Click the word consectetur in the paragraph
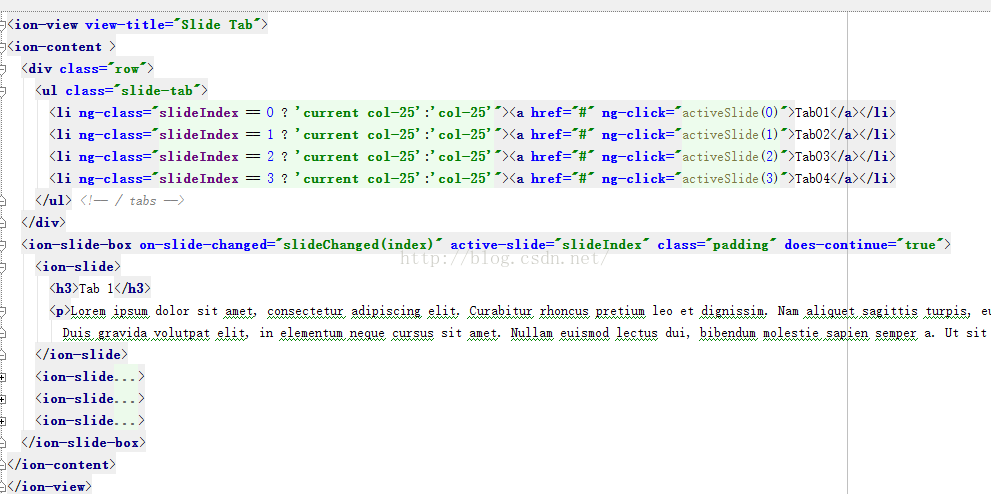 pyautogui.click(x=306, y=311)
